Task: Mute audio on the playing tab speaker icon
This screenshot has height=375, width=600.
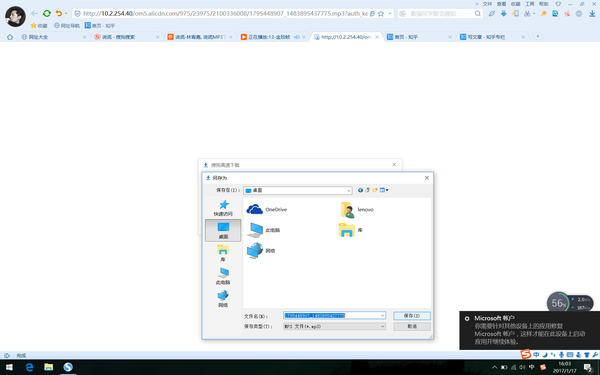Action: pyautogui.click(x=297, y=37)
